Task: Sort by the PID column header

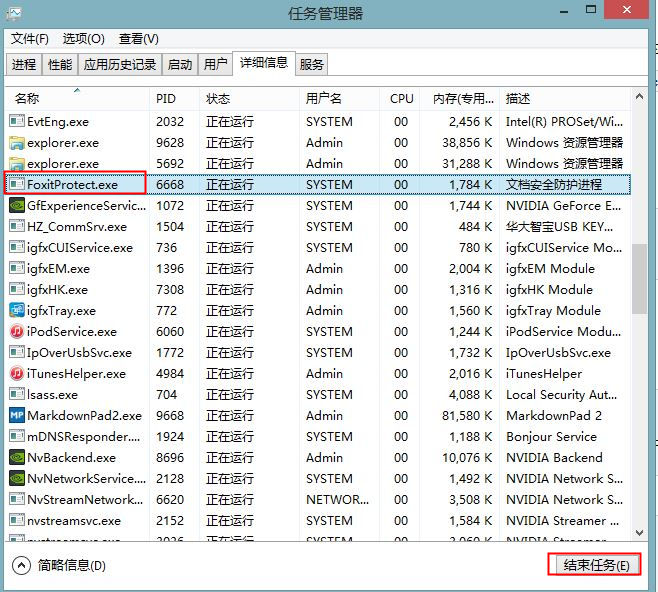Action: pos(174,98)
